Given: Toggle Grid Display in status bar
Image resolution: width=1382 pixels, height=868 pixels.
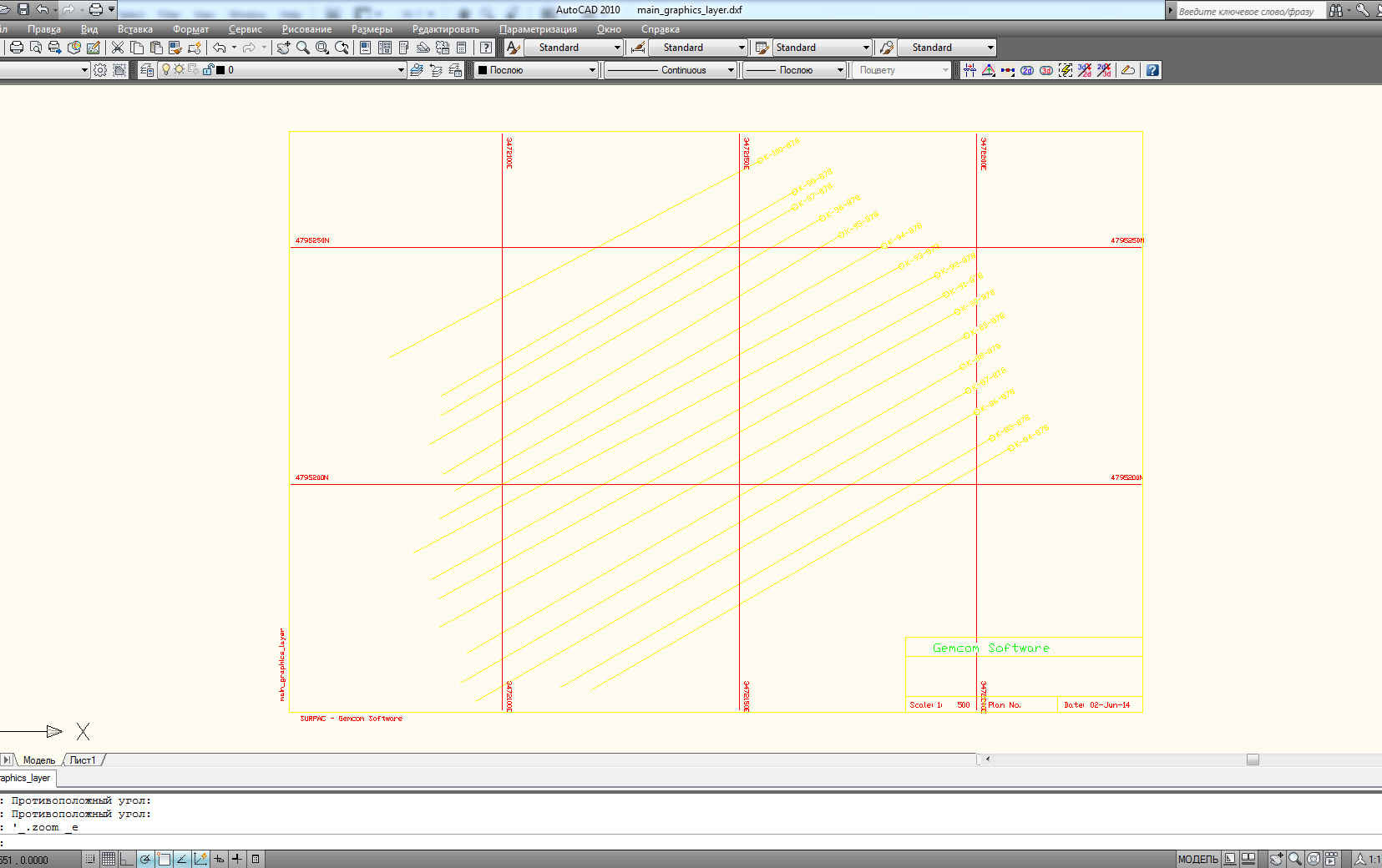Looking at the screenshot, I should click(x=109, y=859).
